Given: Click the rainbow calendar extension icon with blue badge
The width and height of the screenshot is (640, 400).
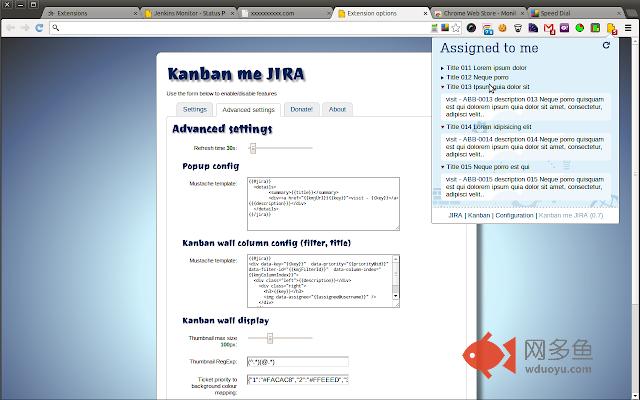Looking at the screenshot, I should click(487, 28).
